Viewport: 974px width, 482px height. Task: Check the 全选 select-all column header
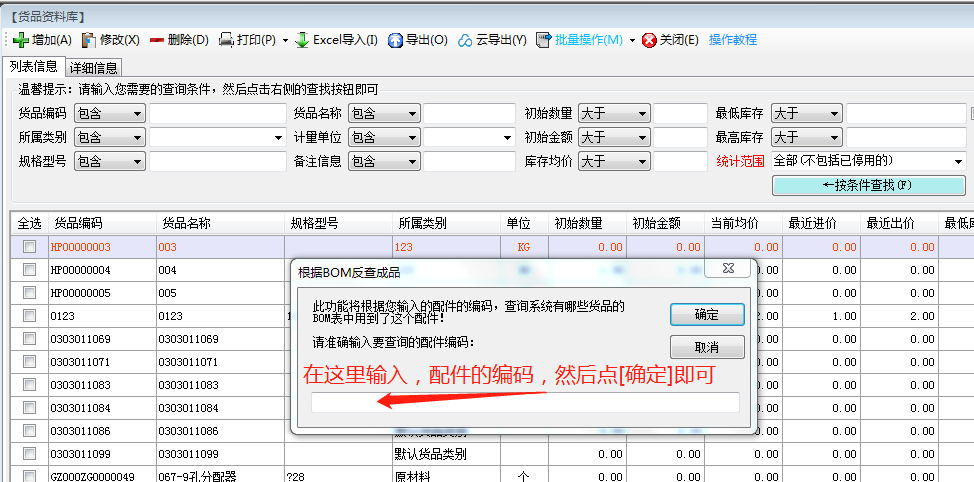(30, 223)
